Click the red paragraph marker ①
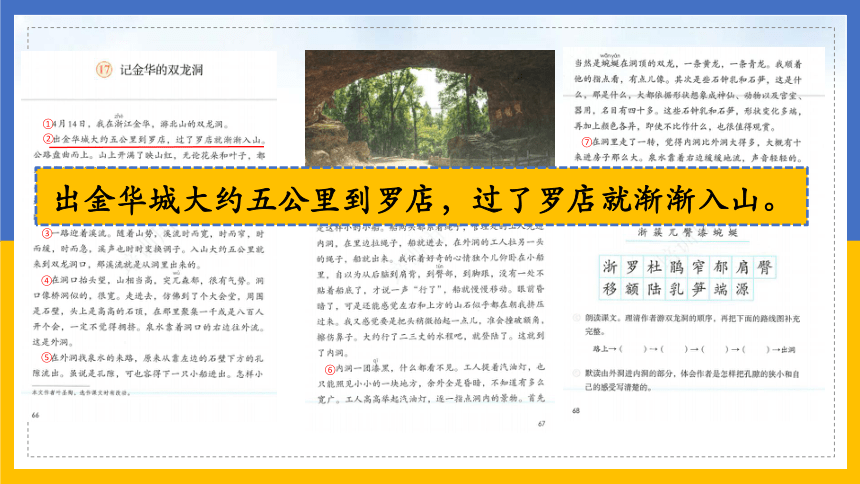This screenshot has width=860, height=484. 48,124
